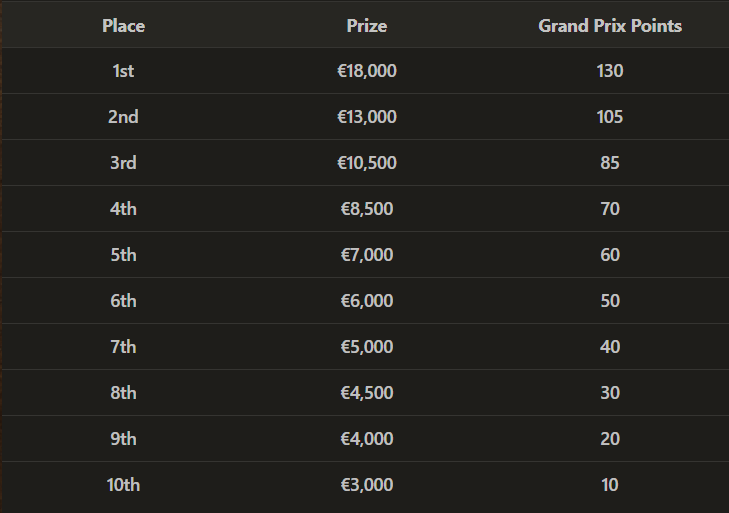Click the €10,500 prize value
729x513 pixels.
(x=366, y=163)
